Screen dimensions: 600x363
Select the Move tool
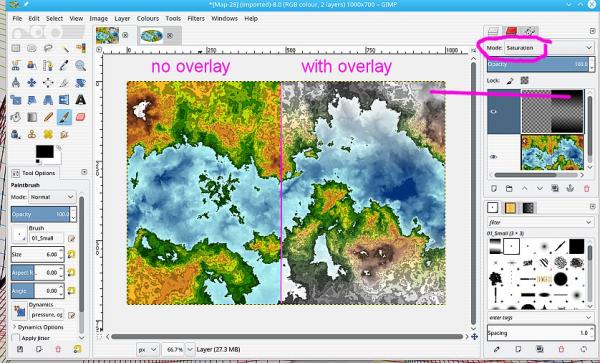click(32, 83)
